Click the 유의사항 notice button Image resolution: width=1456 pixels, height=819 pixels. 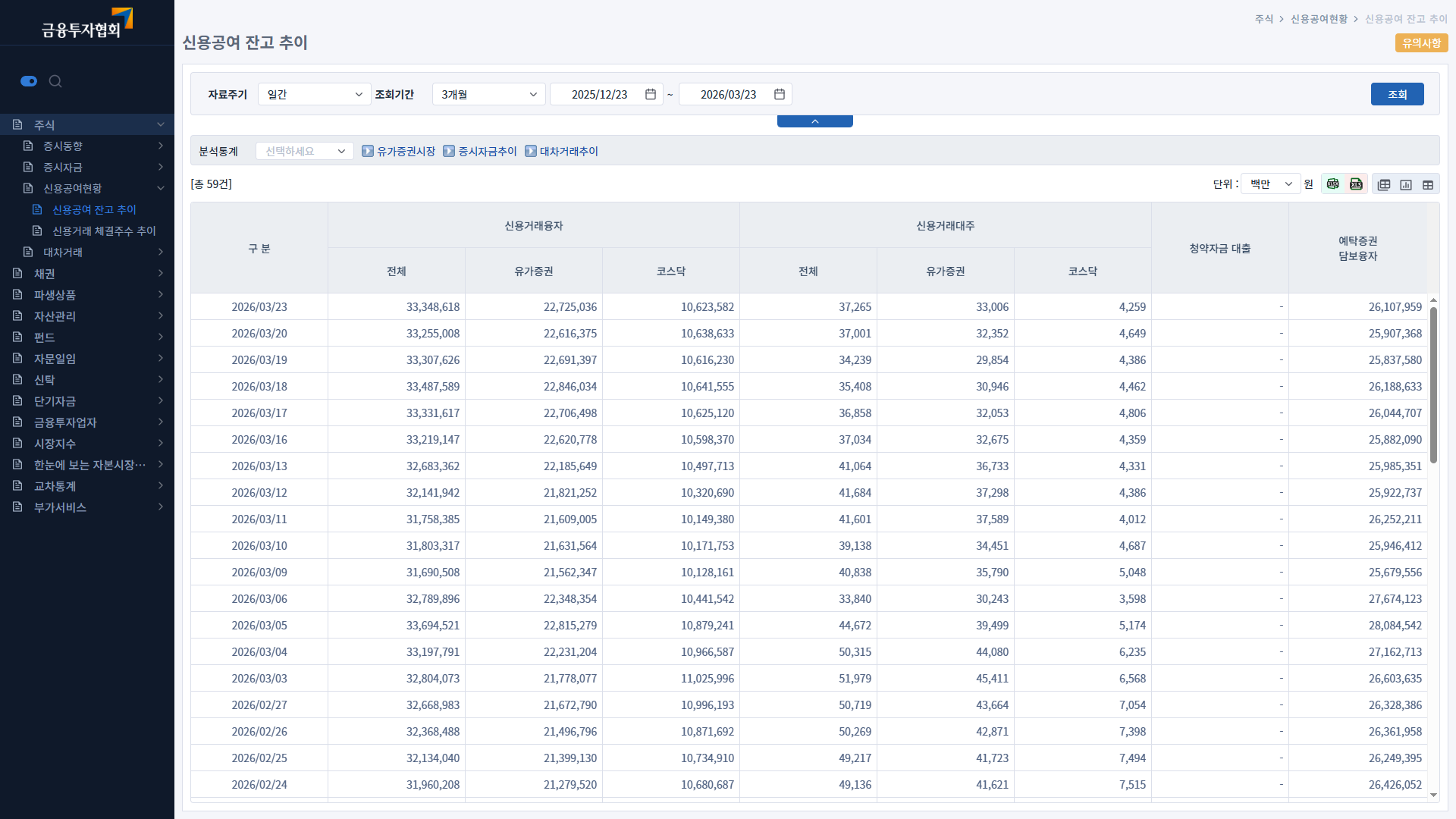(x=1421, y=43)
